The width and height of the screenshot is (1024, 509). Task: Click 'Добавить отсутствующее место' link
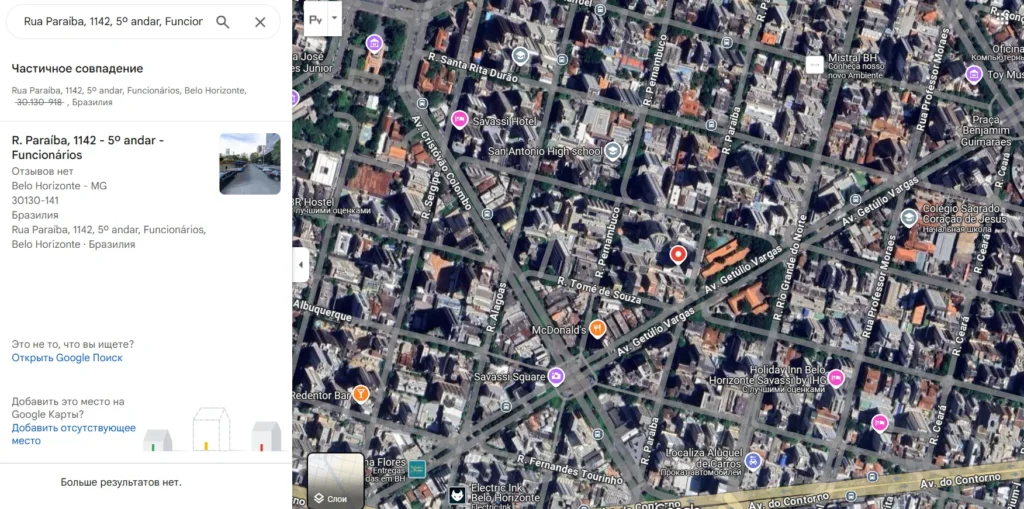point(73,434)
